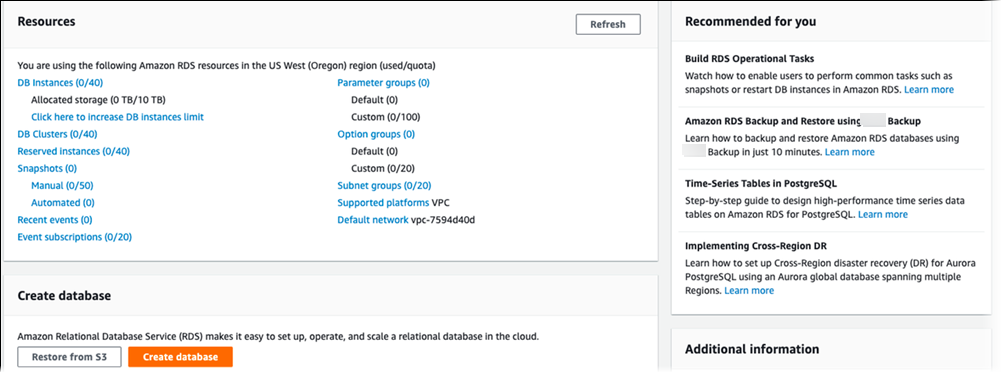Open Learn more for Build RDS Operational Tasks
The width and height of the screenshot is (1002, 373).
[929, 89]
